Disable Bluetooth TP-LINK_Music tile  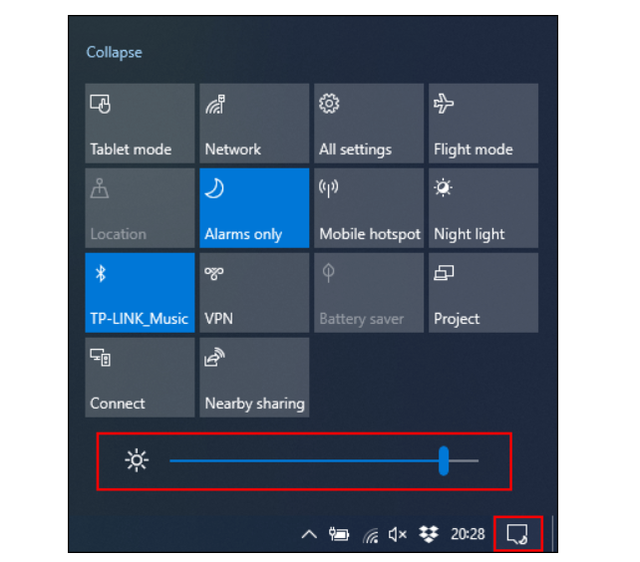click(140, 293)
